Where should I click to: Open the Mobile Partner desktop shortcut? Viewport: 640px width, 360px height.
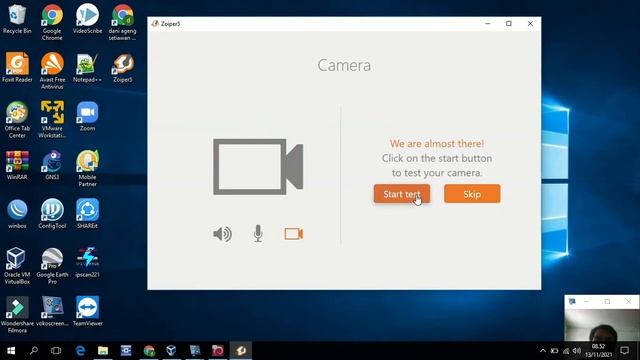[87, 169]
